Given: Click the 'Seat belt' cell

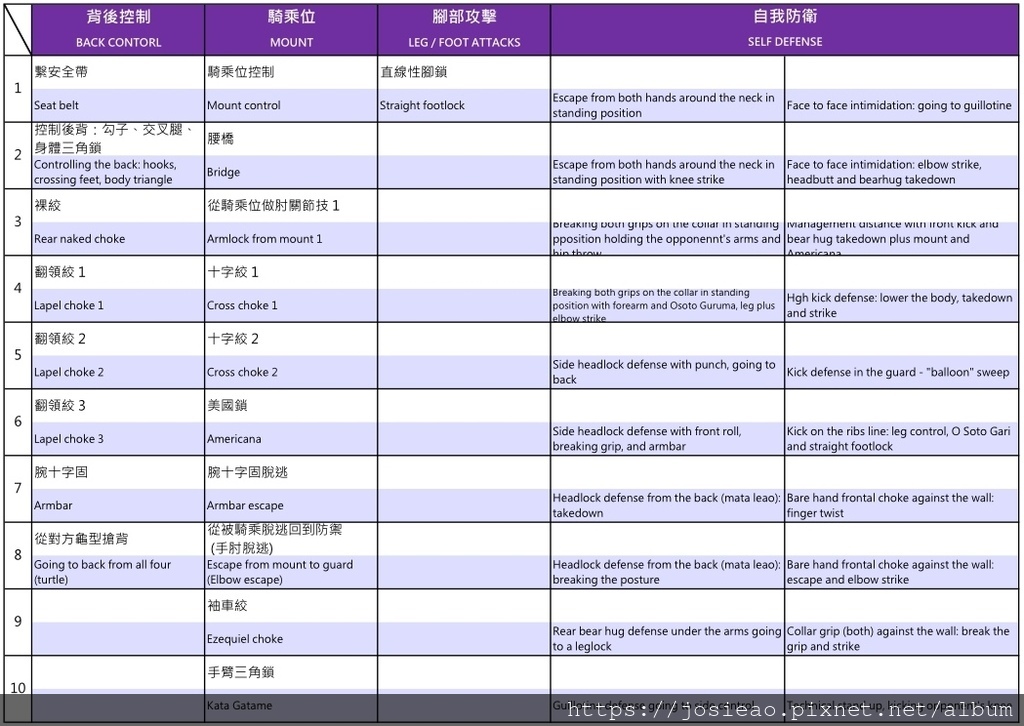Looking at the screenshot, I should coord(118,105).
